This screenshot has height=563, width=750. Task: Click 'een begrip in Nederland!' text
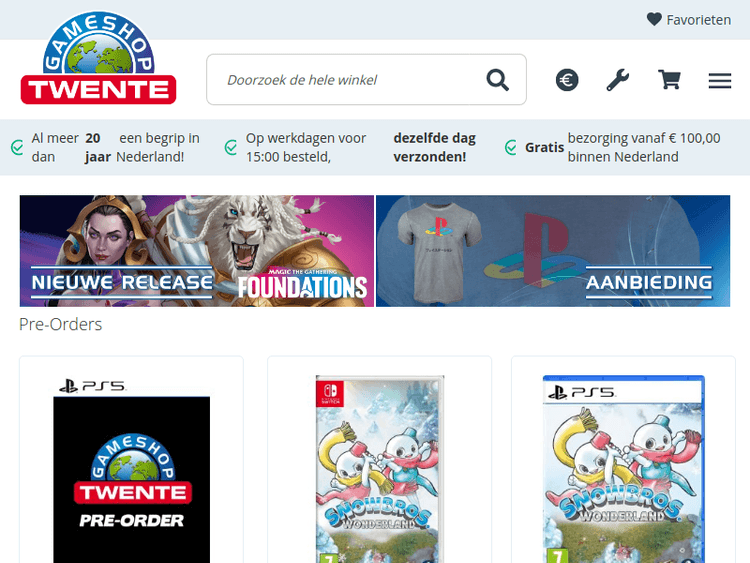[158, 147]
